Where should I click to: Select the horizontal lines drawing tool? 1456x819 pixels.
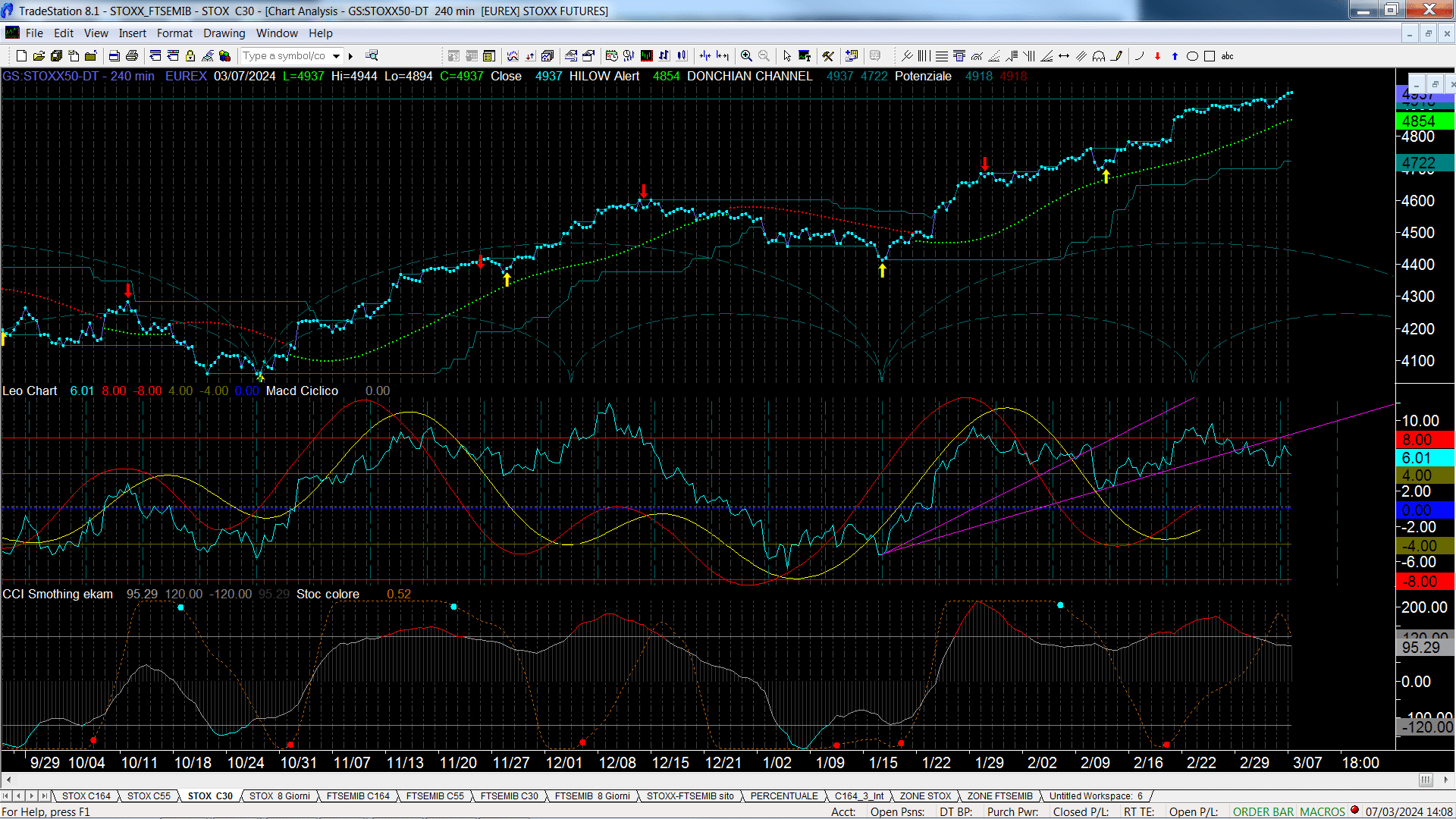click(942, 56)
